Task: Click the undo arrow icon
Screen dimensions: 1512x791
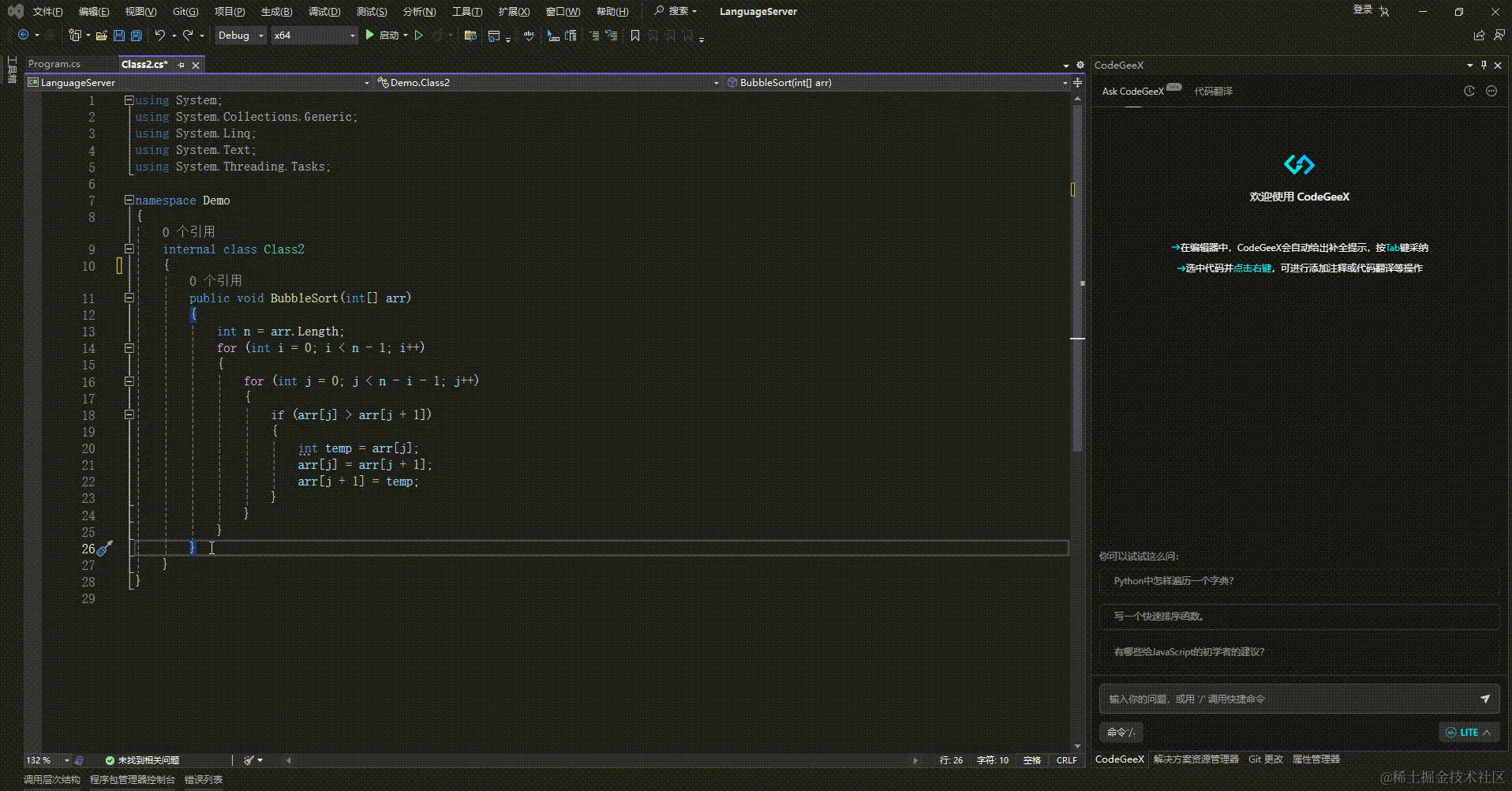Action: coord(160,35)
